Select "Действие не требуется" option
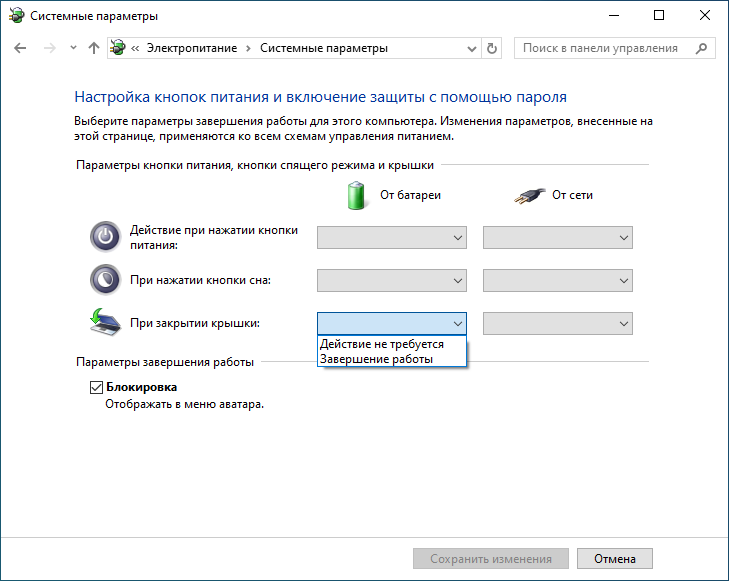Viewport: 729px width, 581px height. click(381, 344)
